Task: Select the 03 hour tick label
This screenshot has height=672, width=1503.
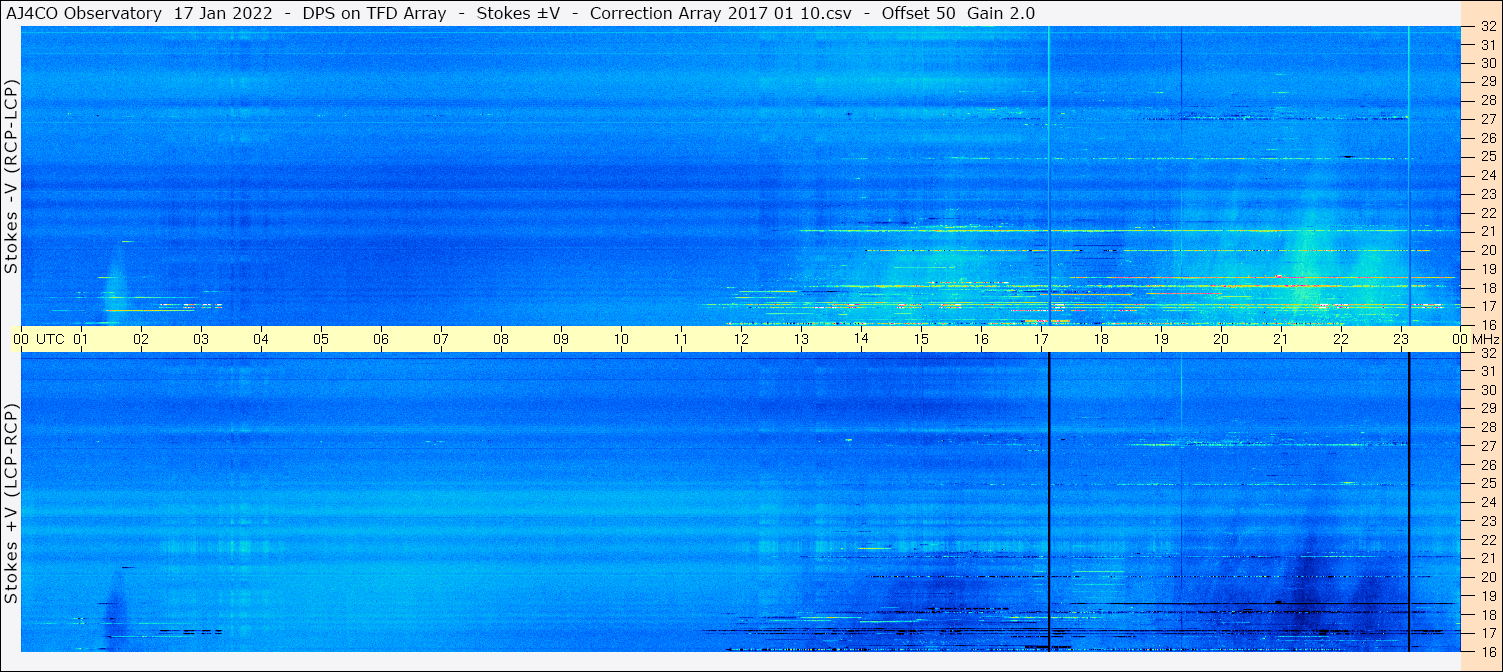Action: click(x=201, y=339)
